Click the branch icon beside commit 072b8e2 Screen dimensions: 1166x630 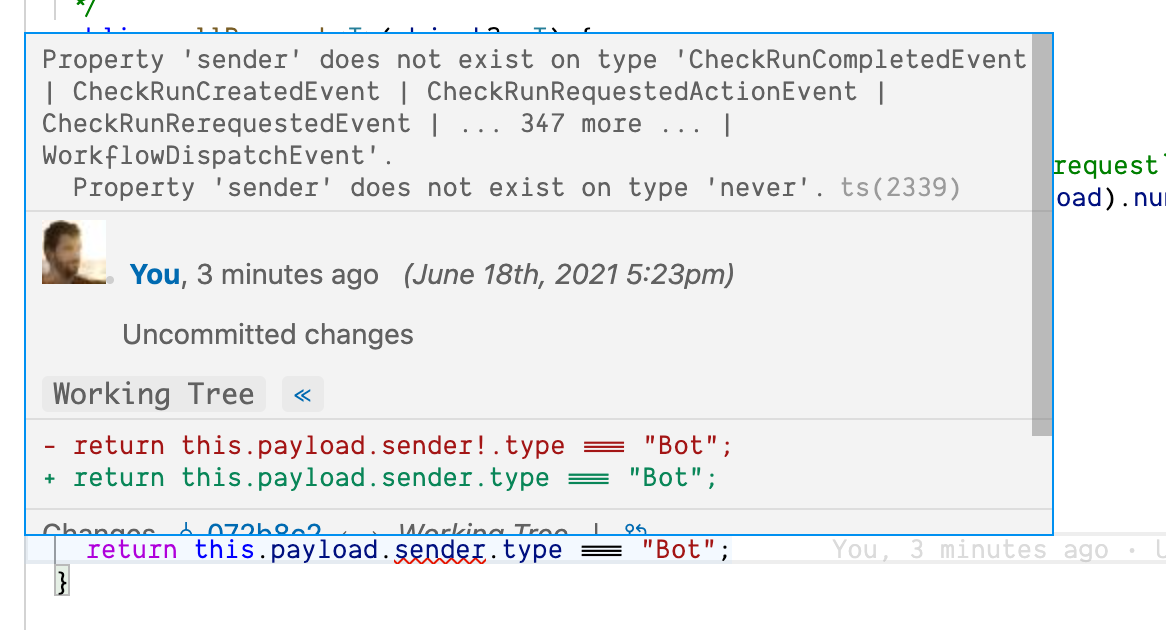(187, 528)
